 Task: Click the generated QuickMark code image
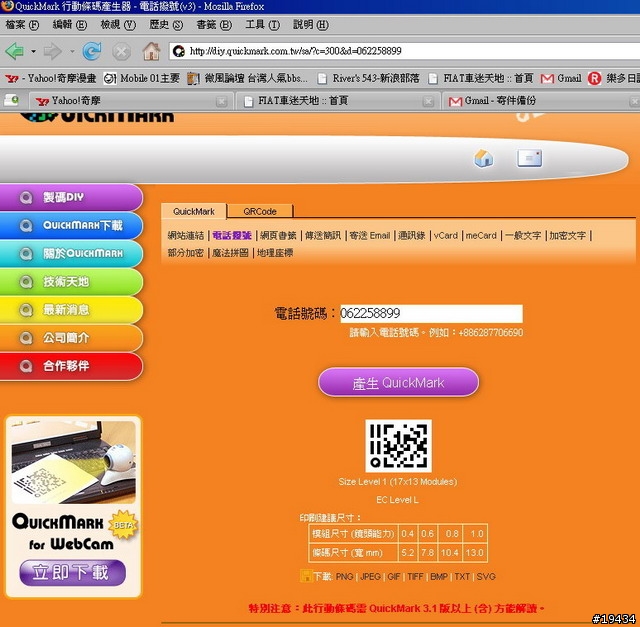click(398, 446)
